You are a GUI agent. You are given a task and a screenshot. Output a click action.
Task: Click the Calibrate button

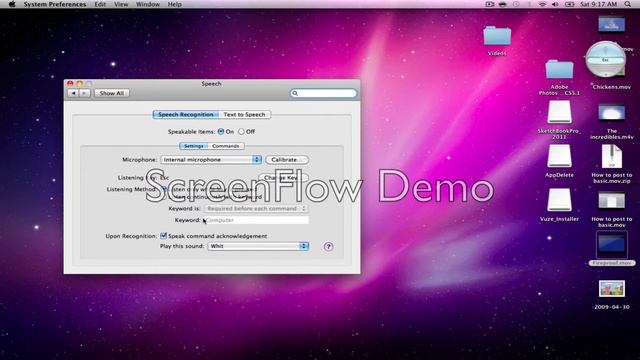pyautogui.click(x=287, y=160)
